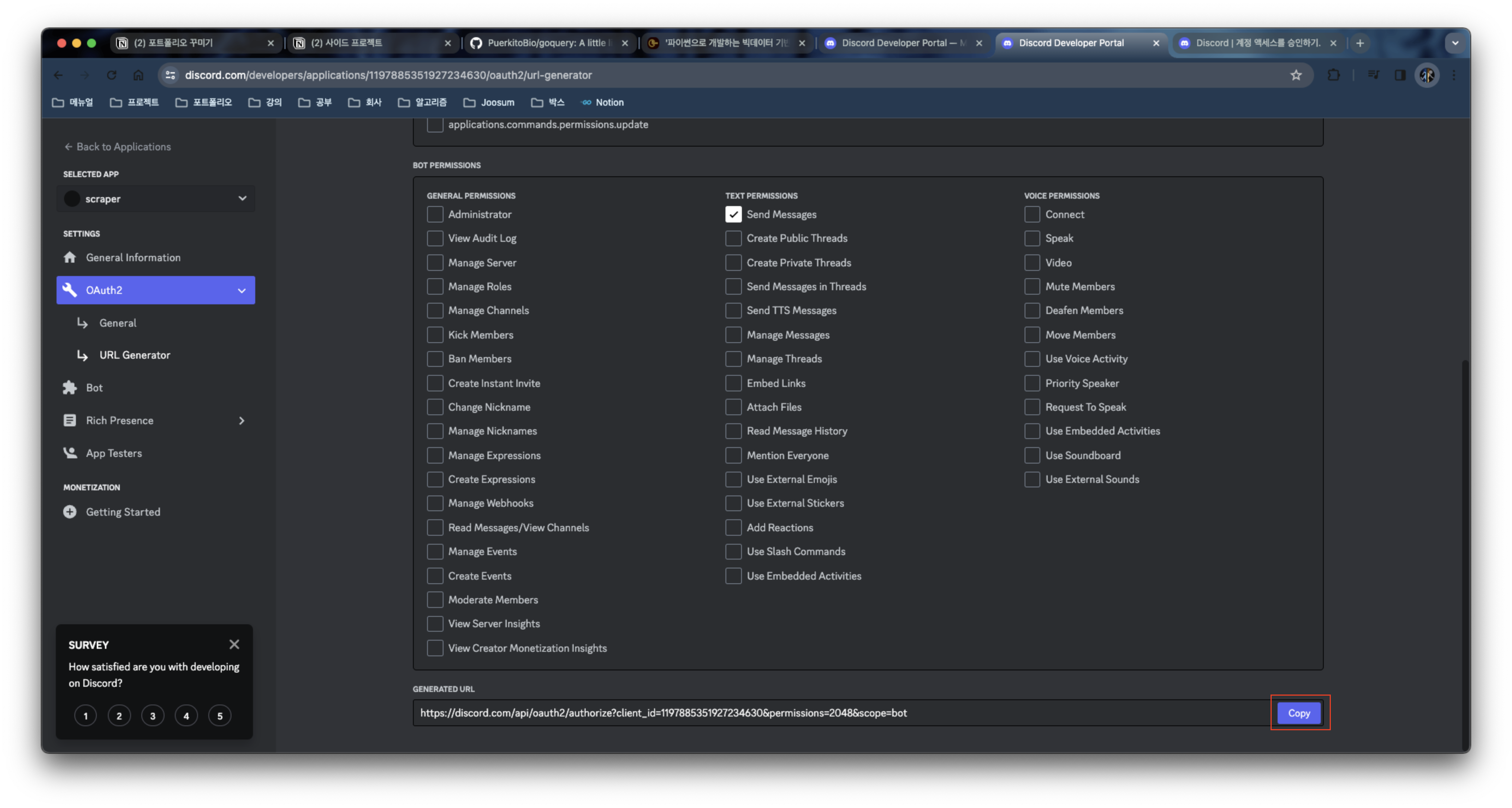Screen dimensions: 1512x808
Task: Reload the page with the refresh icon
Action: [x=112, y=75]
